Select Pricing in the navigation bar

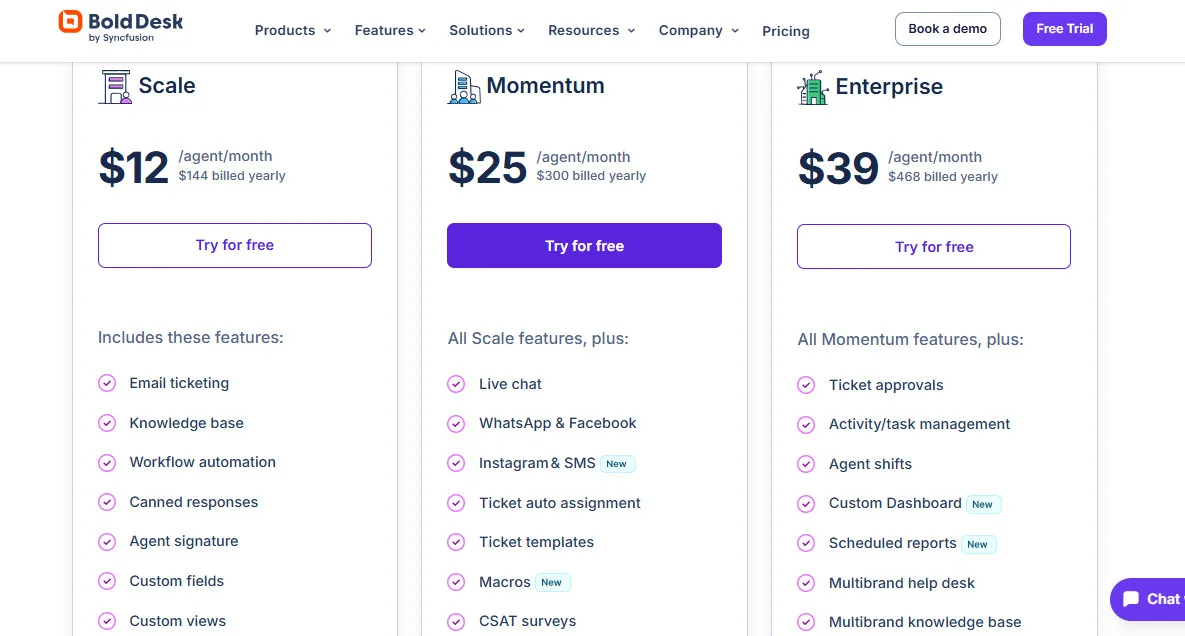pos(785,31)
